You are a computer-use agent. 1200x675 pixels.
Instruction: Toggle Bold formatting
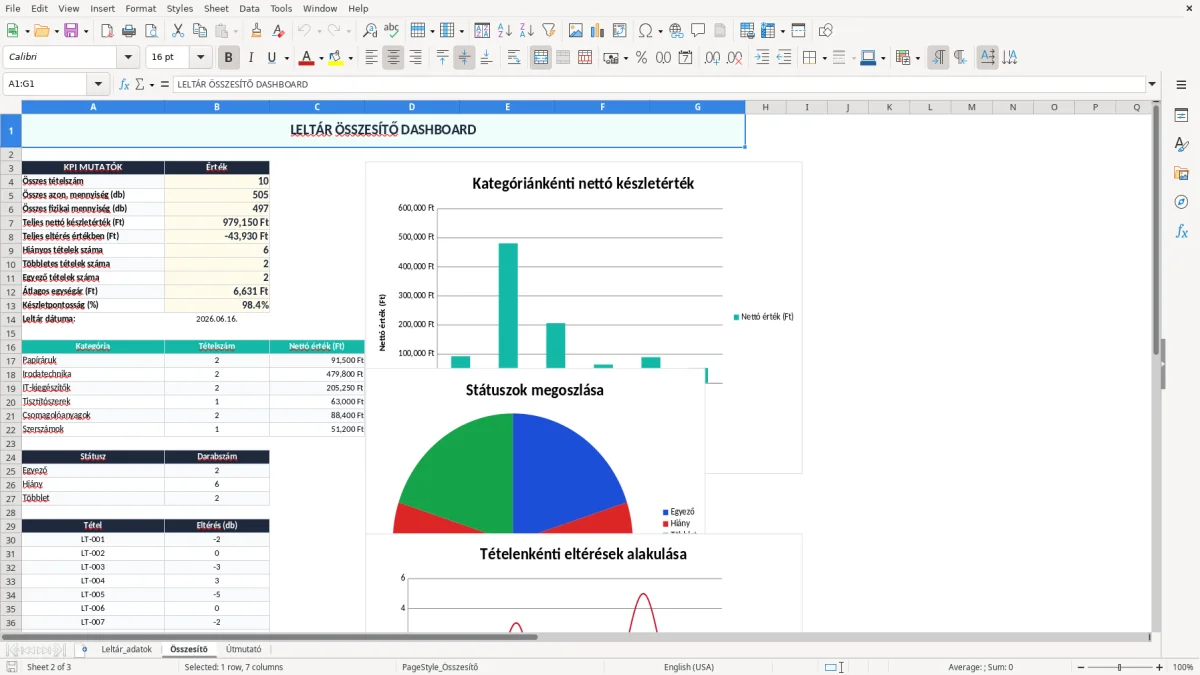pyautogui.click(x=228, y=58)
